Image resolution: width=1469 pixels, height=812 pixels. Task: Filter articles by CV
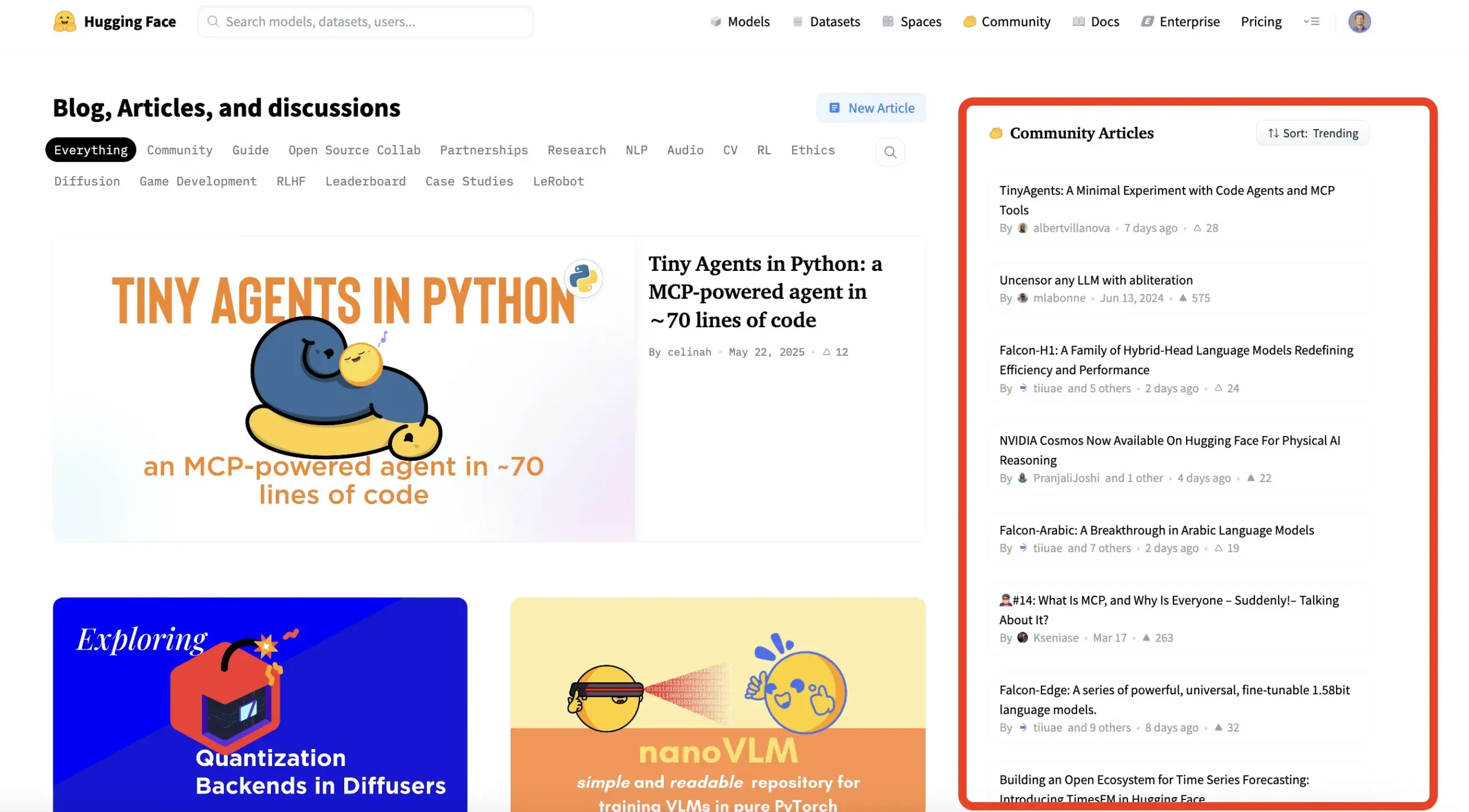(730, 150)
